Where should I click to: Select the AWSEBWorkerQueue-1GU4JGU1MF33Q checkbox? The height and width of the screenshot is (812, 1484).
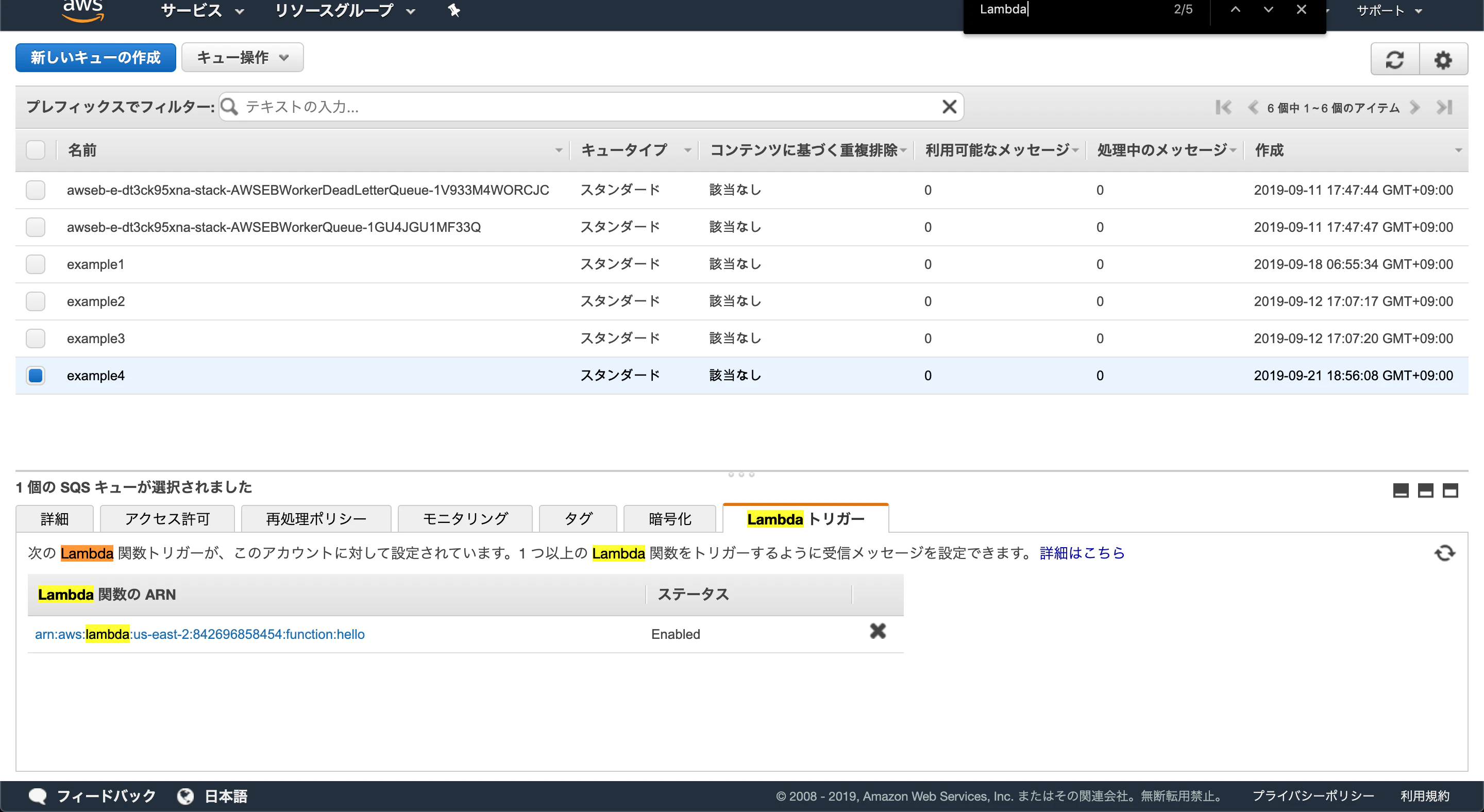coord(36,227)
